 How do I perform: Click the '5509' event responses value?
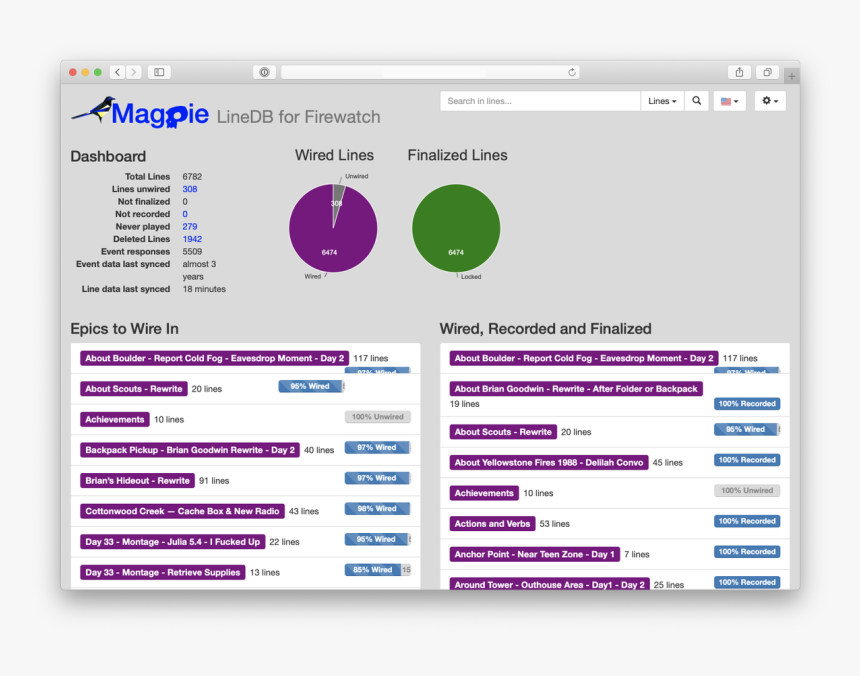[192, 252]
